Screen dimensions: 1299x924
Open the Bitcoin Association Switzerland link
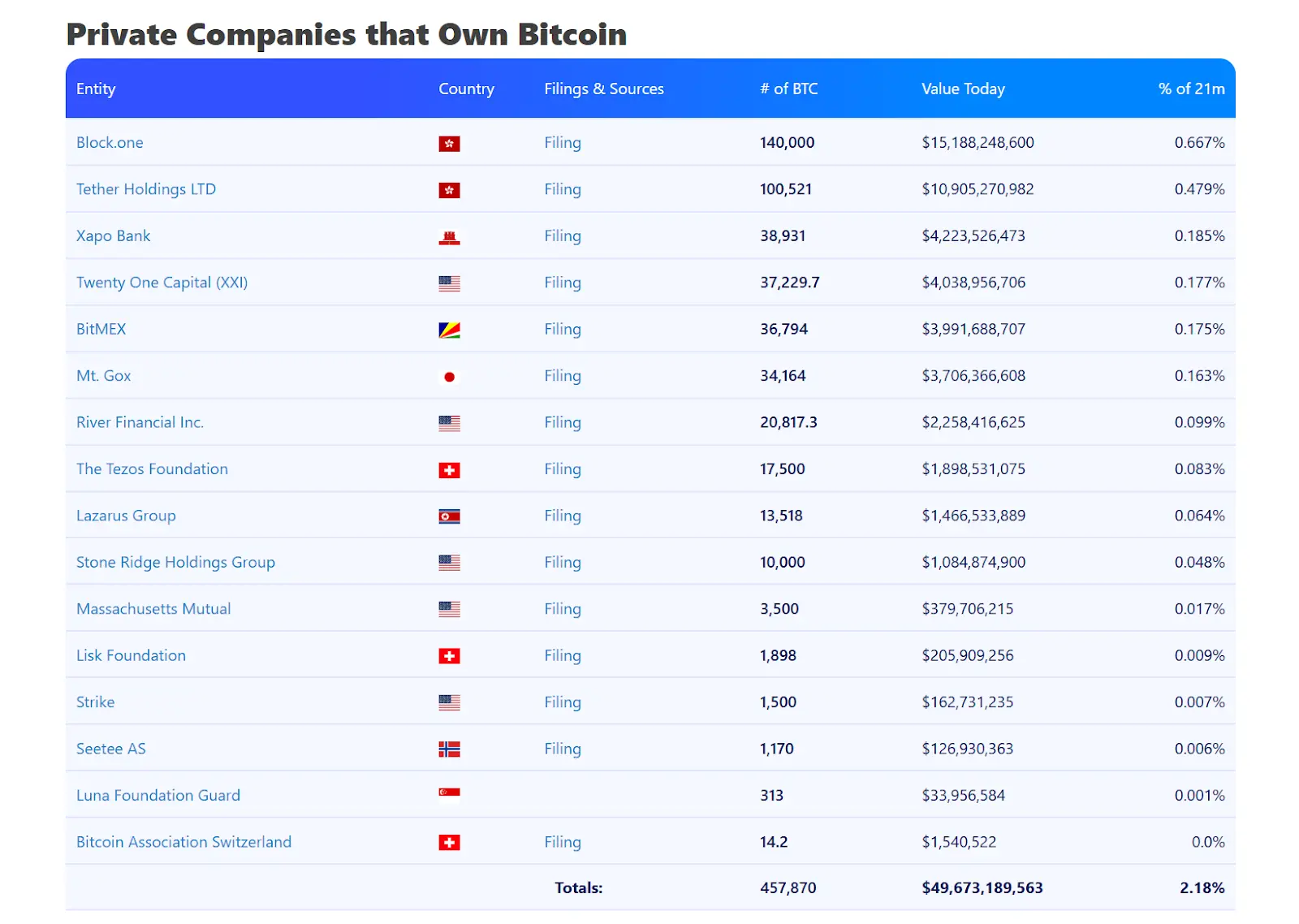pos(183,842)
